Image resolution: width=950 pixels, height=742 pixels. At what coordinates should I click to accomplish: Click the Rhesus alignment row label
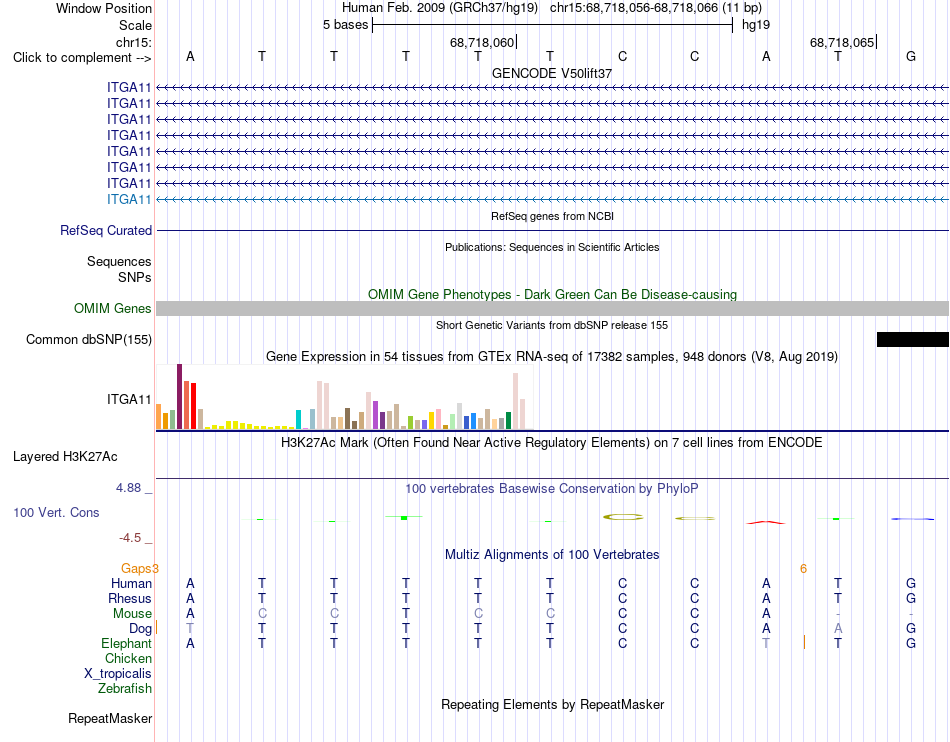tap(130, 598)
